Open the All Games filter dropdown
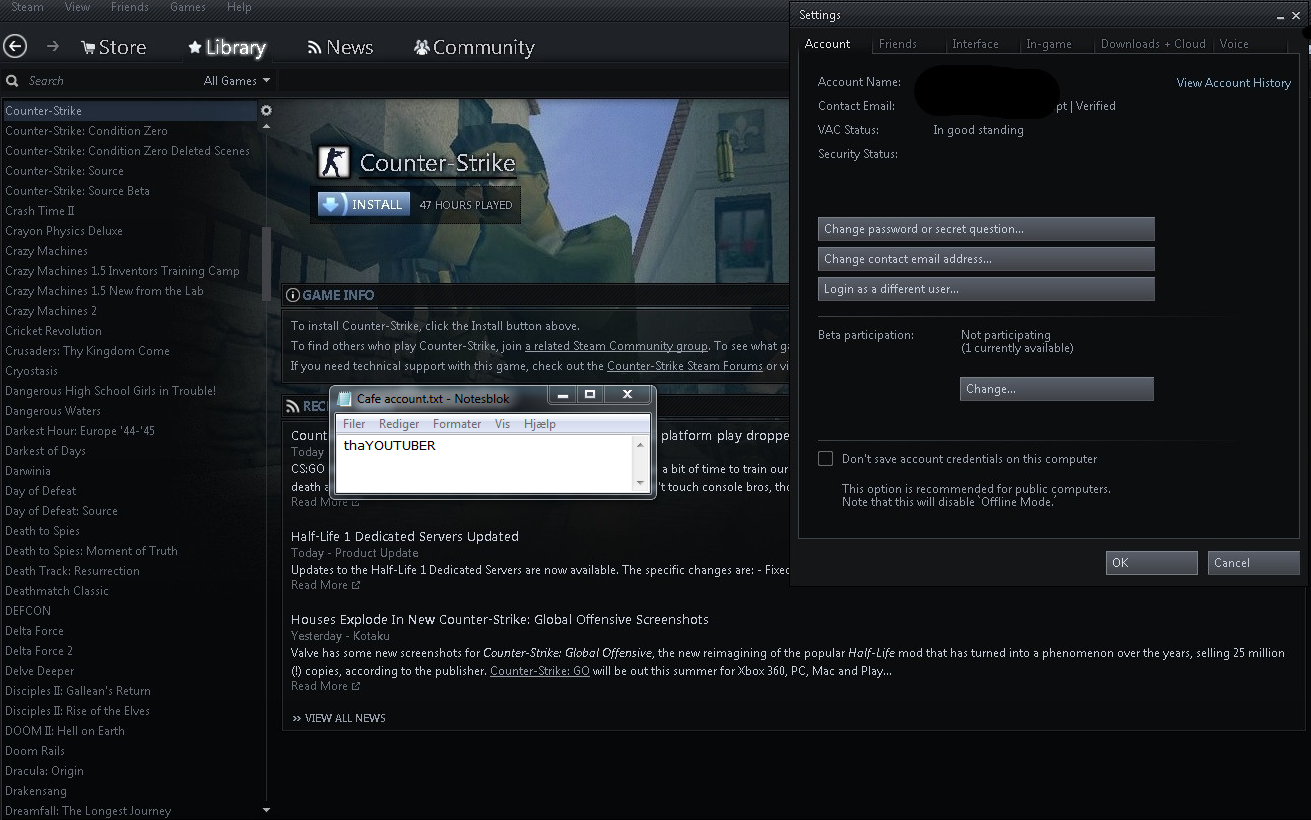The height and width of the screenshot is (820, 1311). (237, 81)
